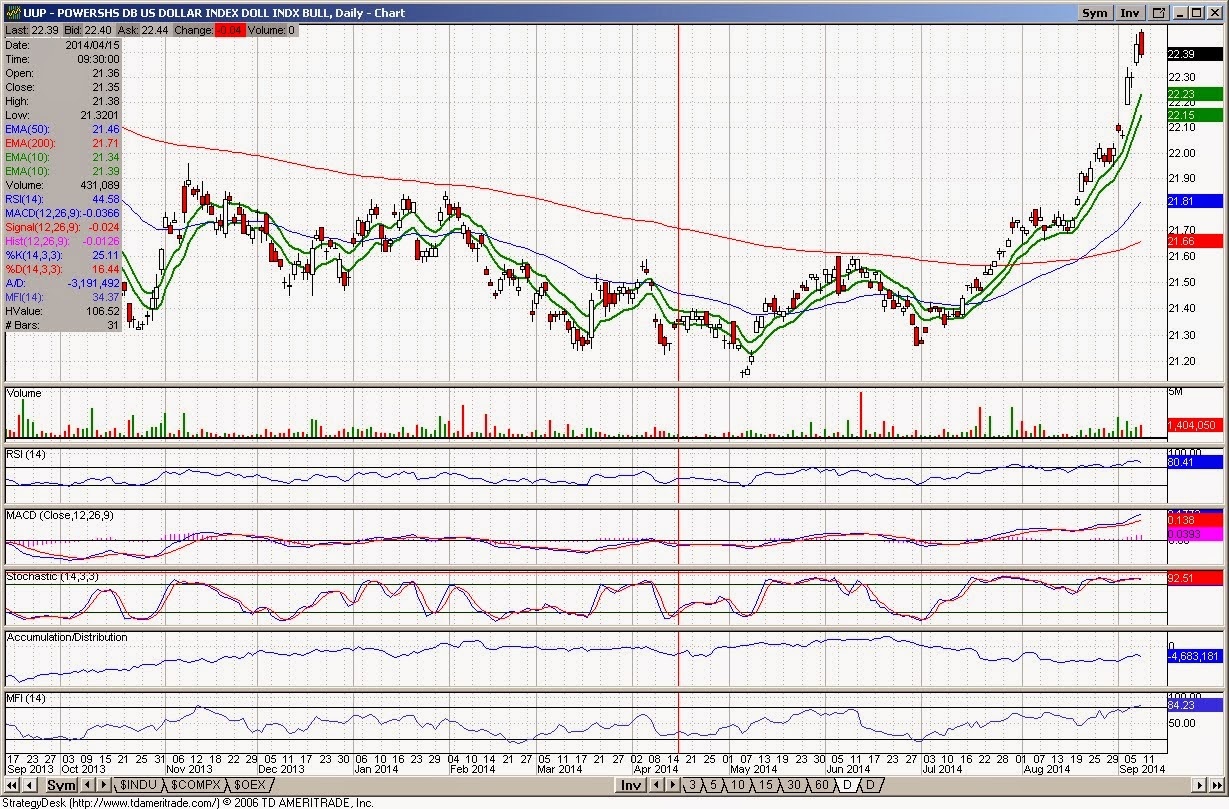Select the 15-minute interval tab

(765, 785)
